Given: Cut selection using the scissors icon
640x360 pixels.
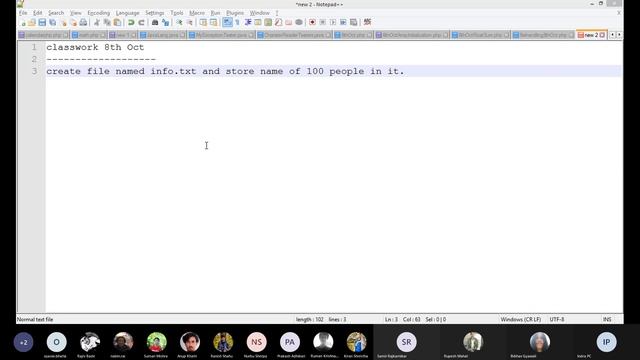Looking at the screenshot, I should (x=97, y=22).
